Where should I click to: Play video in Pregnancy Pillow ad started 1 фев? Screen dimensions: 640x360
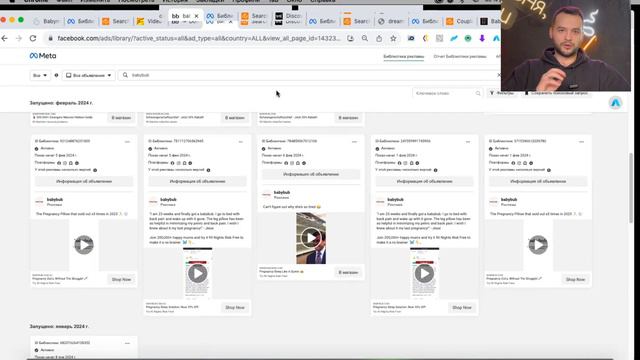pyautogui.click(x=538, y=245)
